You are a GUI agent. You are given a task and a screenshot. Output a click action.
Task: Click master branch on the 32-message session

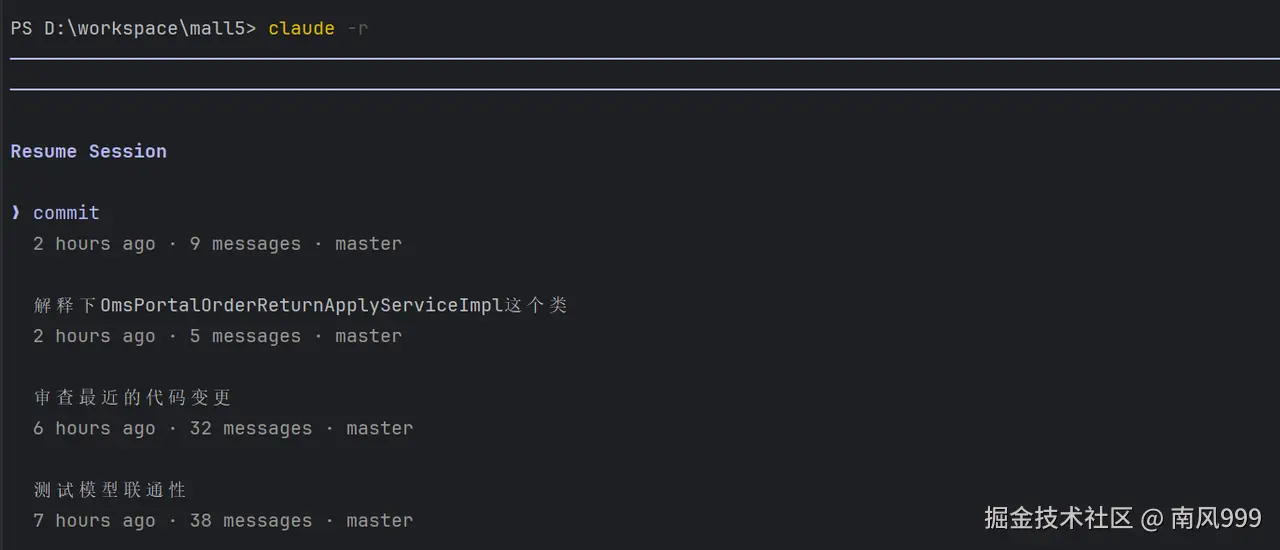coord(379,428)
